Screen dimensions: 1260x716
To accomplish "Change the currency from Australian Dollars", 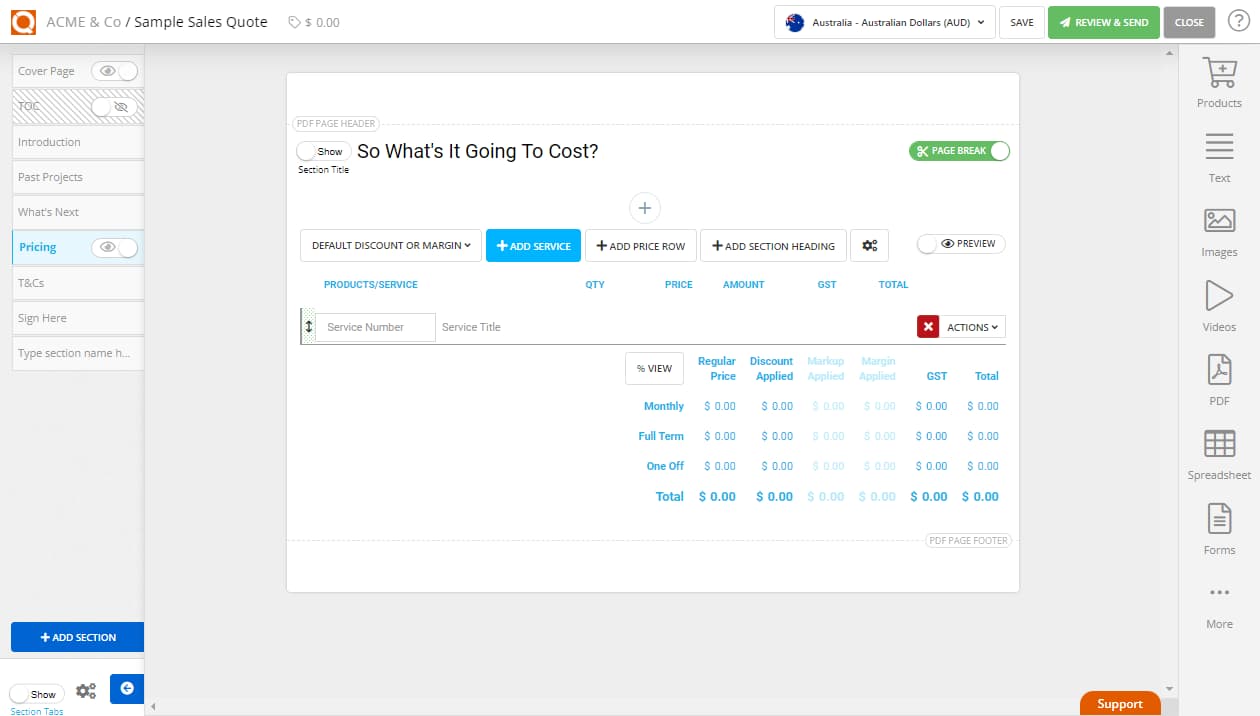I will click(x=883, y=21).
